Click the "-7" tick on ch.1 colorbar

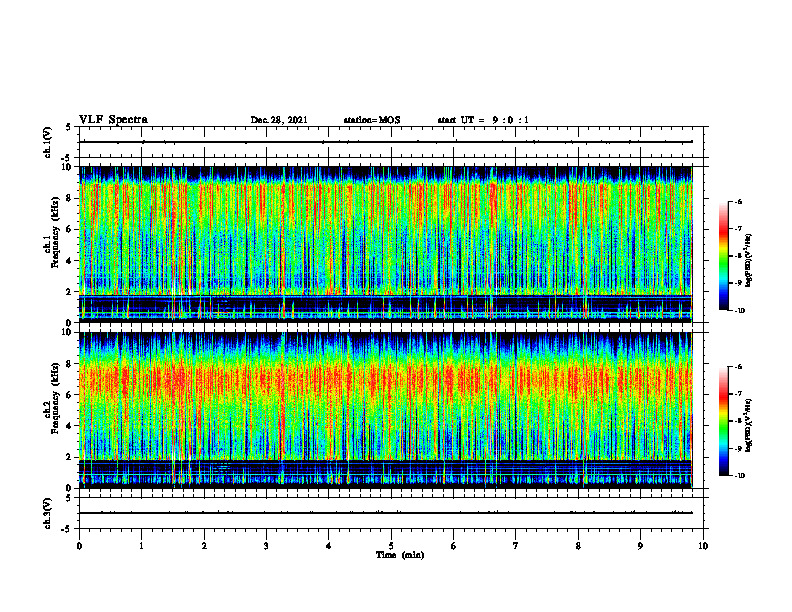[738, 229]
